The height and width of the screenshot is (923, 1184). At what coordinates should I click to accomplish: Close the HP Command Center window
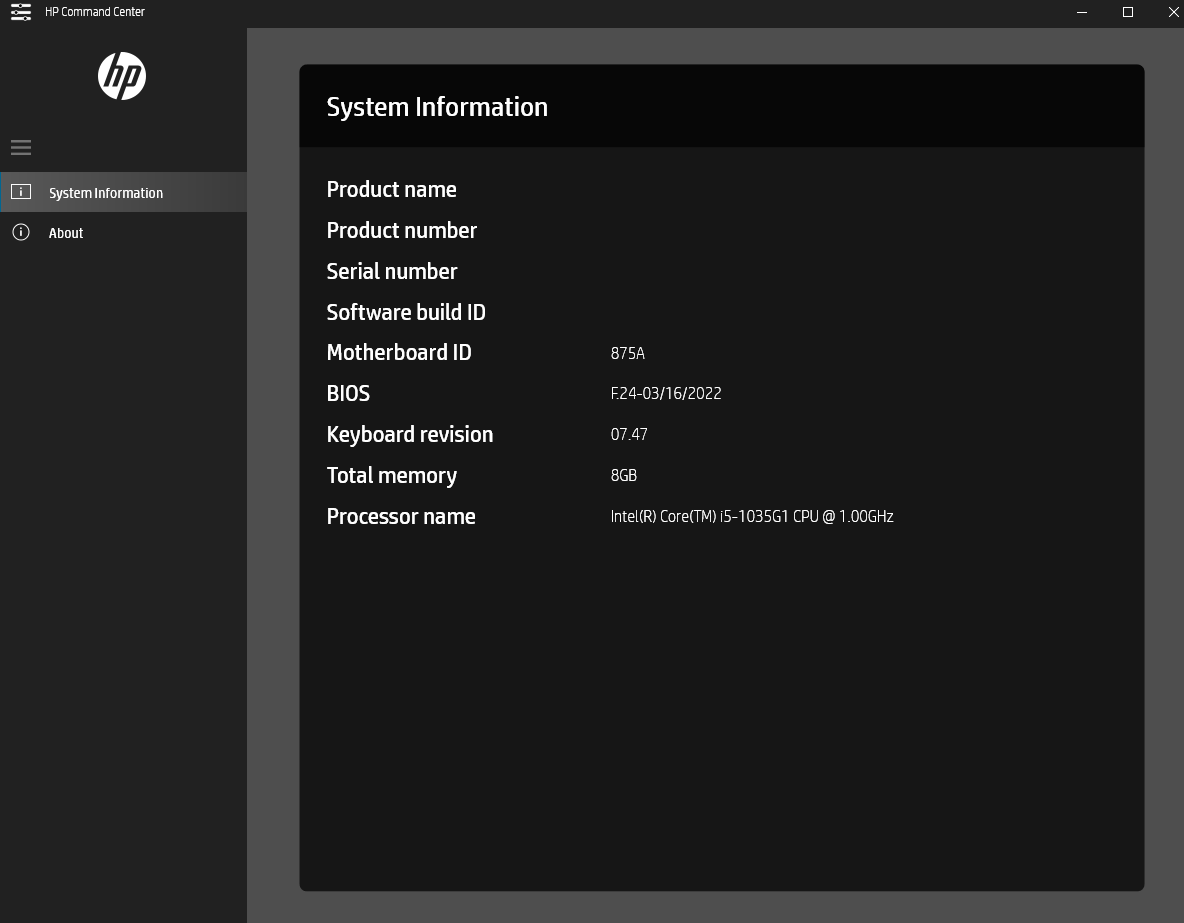1173,12
